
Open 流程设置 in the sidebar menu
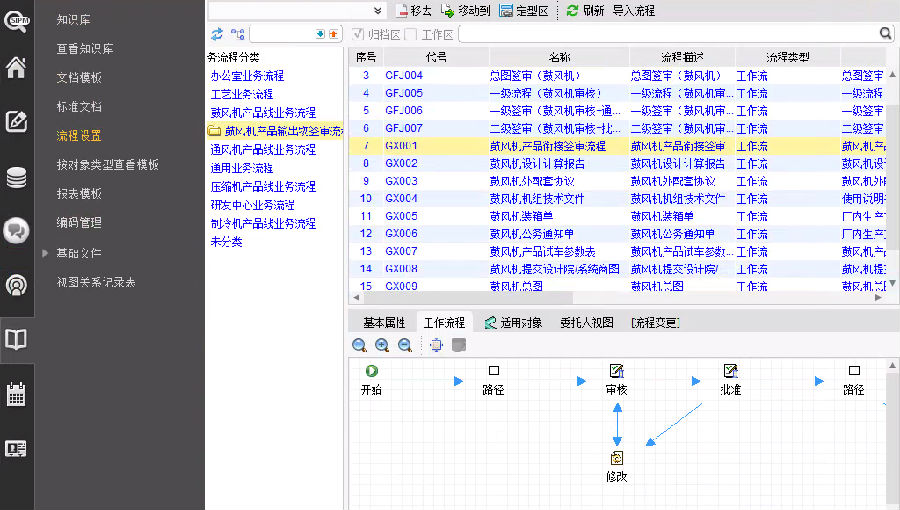[x=79, y=136]
